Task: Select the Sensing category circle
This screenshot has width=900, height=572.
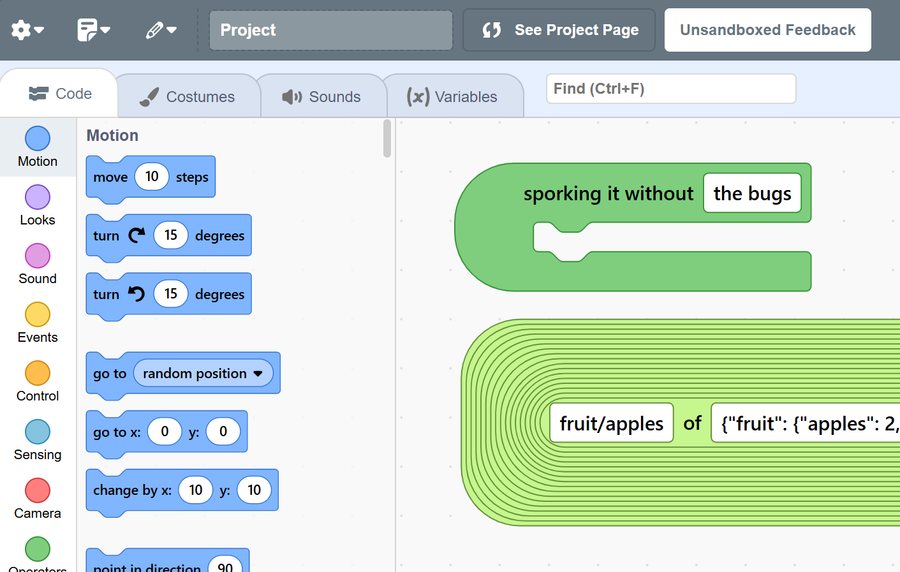Action: [x=37, y=432]
